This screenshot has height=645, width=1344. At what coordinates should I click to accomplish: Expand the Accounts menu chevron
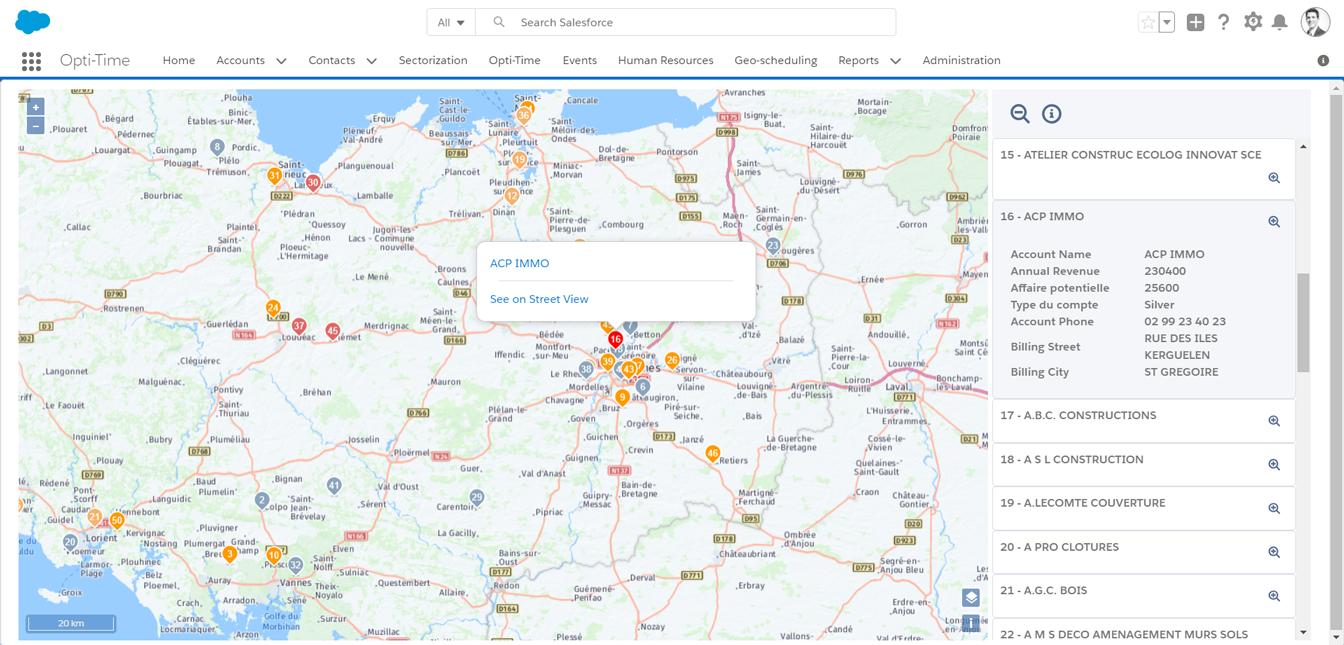point(281,61)
